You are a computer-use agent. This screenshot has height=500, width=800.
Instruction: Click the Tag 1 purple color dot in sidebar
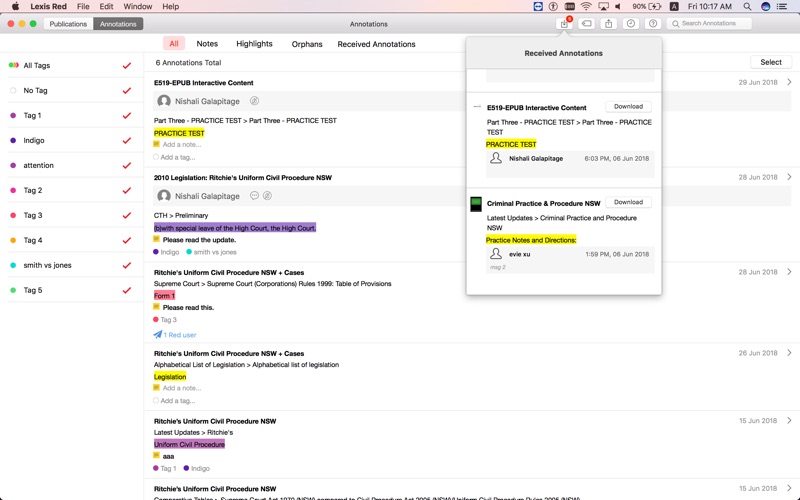[x=13, y=115]
